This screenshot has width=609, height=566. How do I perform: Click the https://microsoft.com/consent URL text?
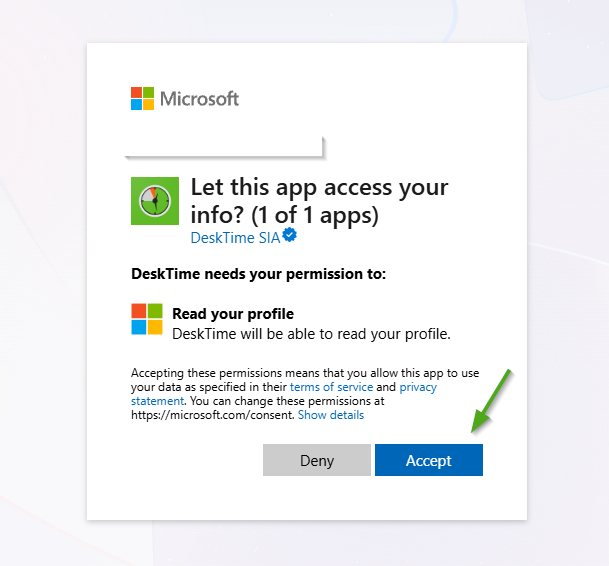click(211, 414)
